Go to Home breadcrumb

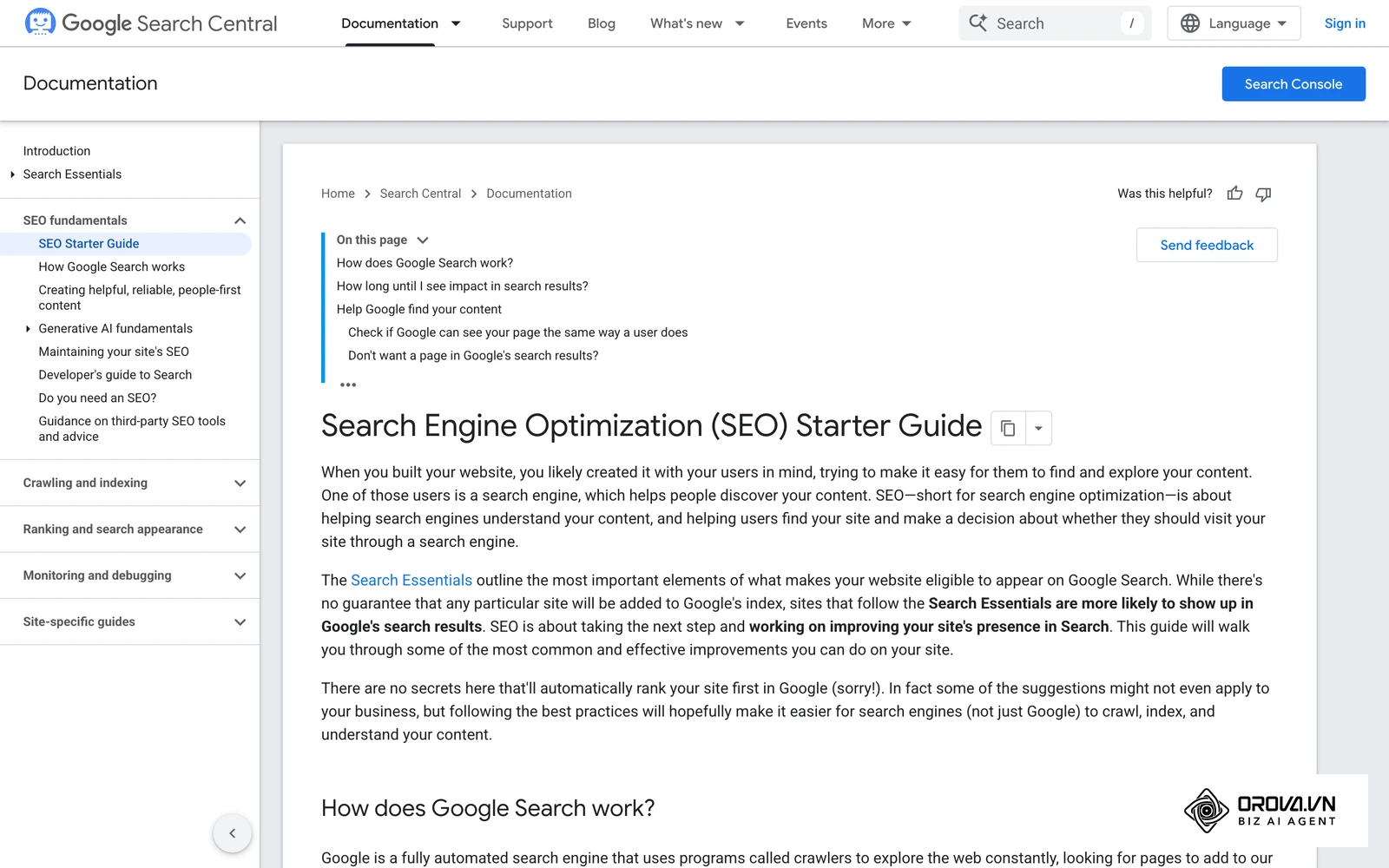click(x=338, y=194)
